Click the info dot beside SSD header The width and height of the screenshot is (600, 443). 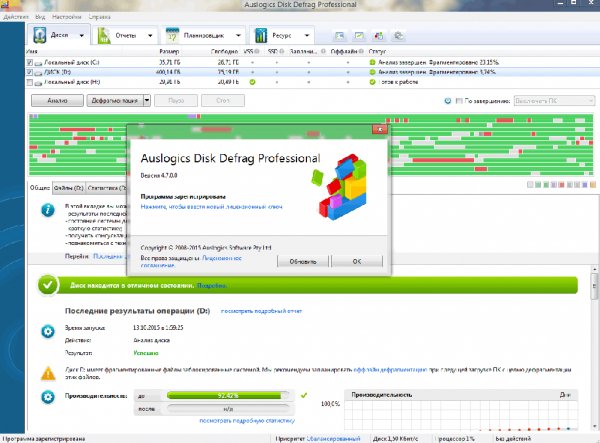click(282, 51)
